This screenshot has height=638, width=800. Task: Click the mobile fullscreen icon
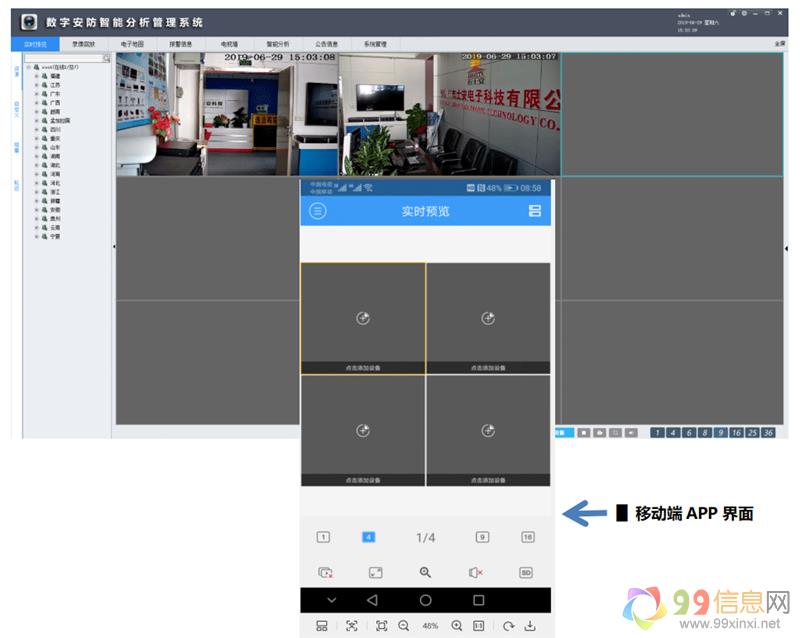click(375, 572)
